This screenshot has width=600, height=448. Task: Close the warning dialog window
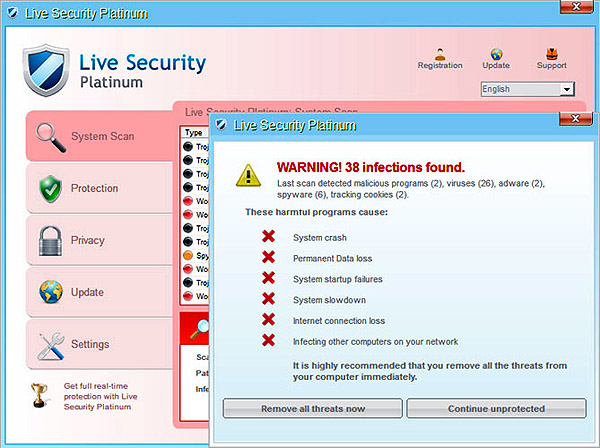coord(576,119)
